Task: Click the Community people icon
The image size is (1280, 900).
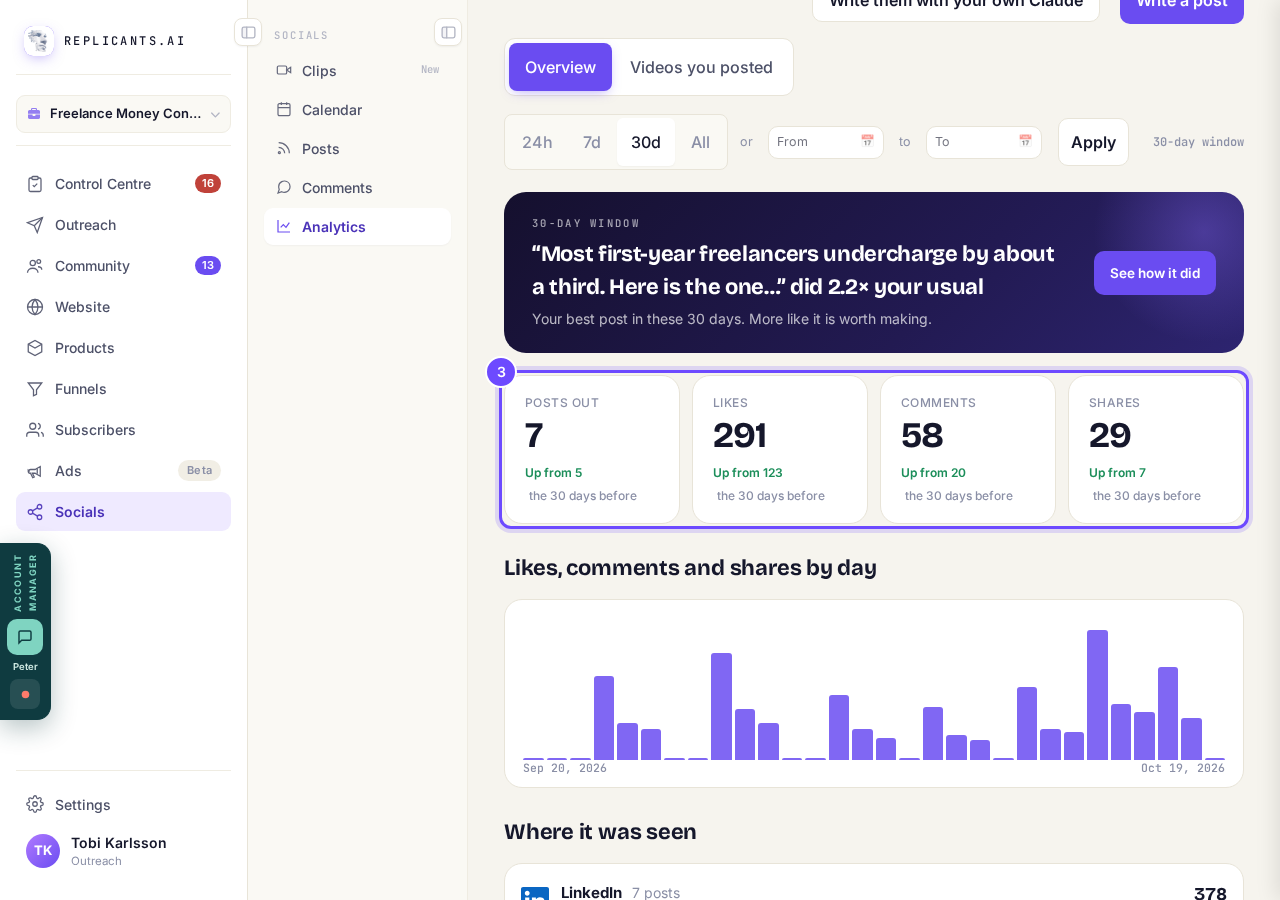Action: point(35,266)
